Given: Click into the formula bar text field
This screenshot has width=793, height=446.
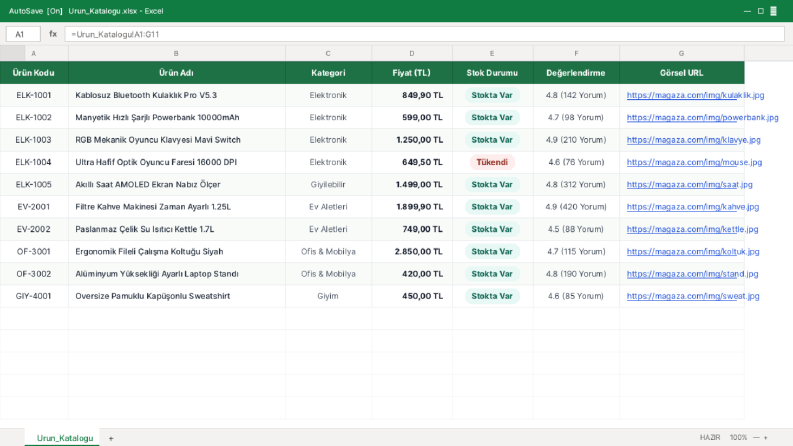Looking at the screenshot, I should click(x=424, y=34).
